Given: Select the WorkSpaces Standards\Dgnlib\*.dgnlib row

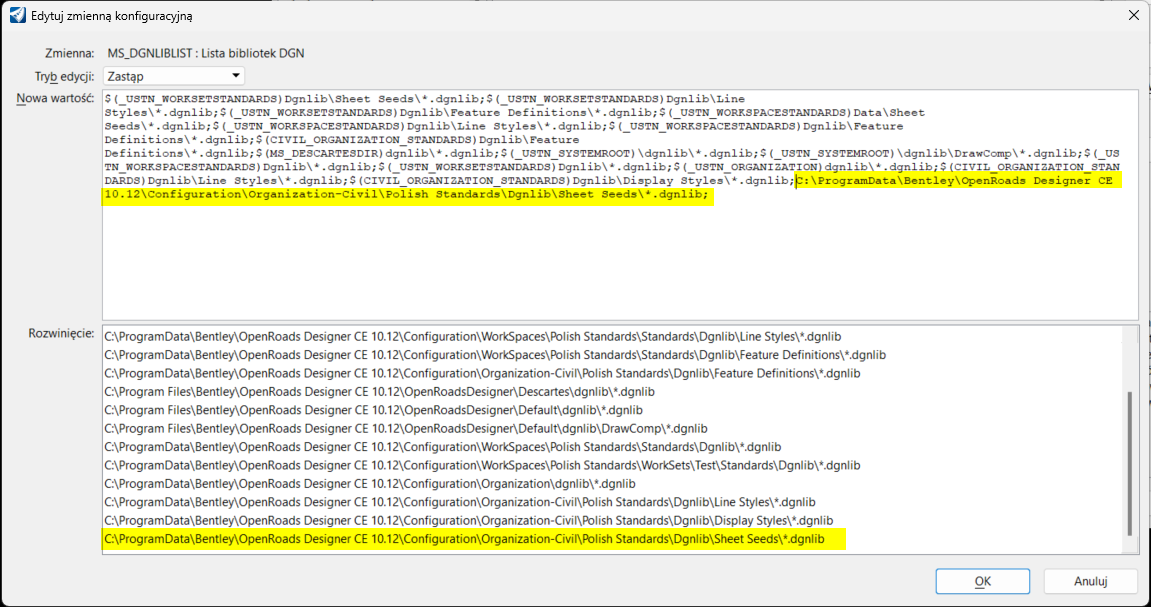Looking at the screenshot, I should [442, 447].
